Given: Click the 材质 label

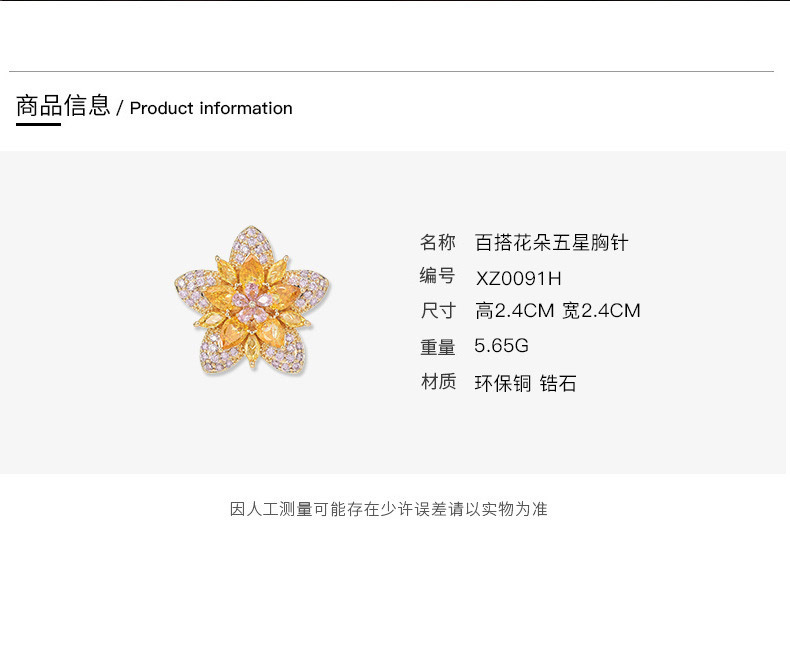Looking at the screenshot, I should coord(438,381).
